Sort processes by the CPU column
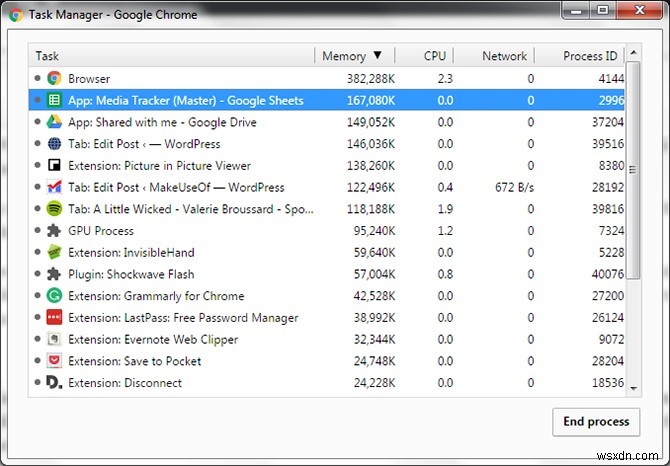Viewport: 670px width, 466px height. point(424,56)
